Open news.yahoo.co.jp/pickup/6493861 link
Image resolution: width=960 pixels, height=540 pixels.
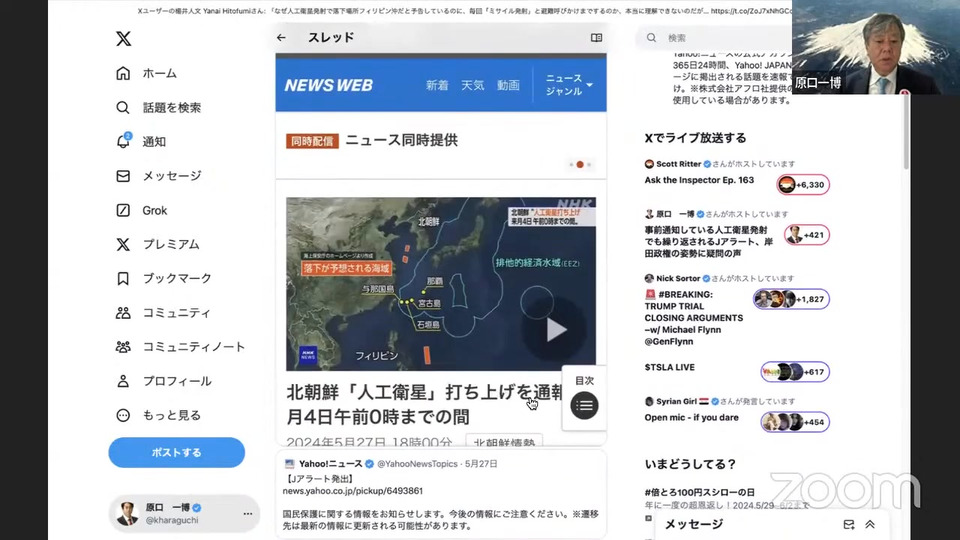[353, 491]
